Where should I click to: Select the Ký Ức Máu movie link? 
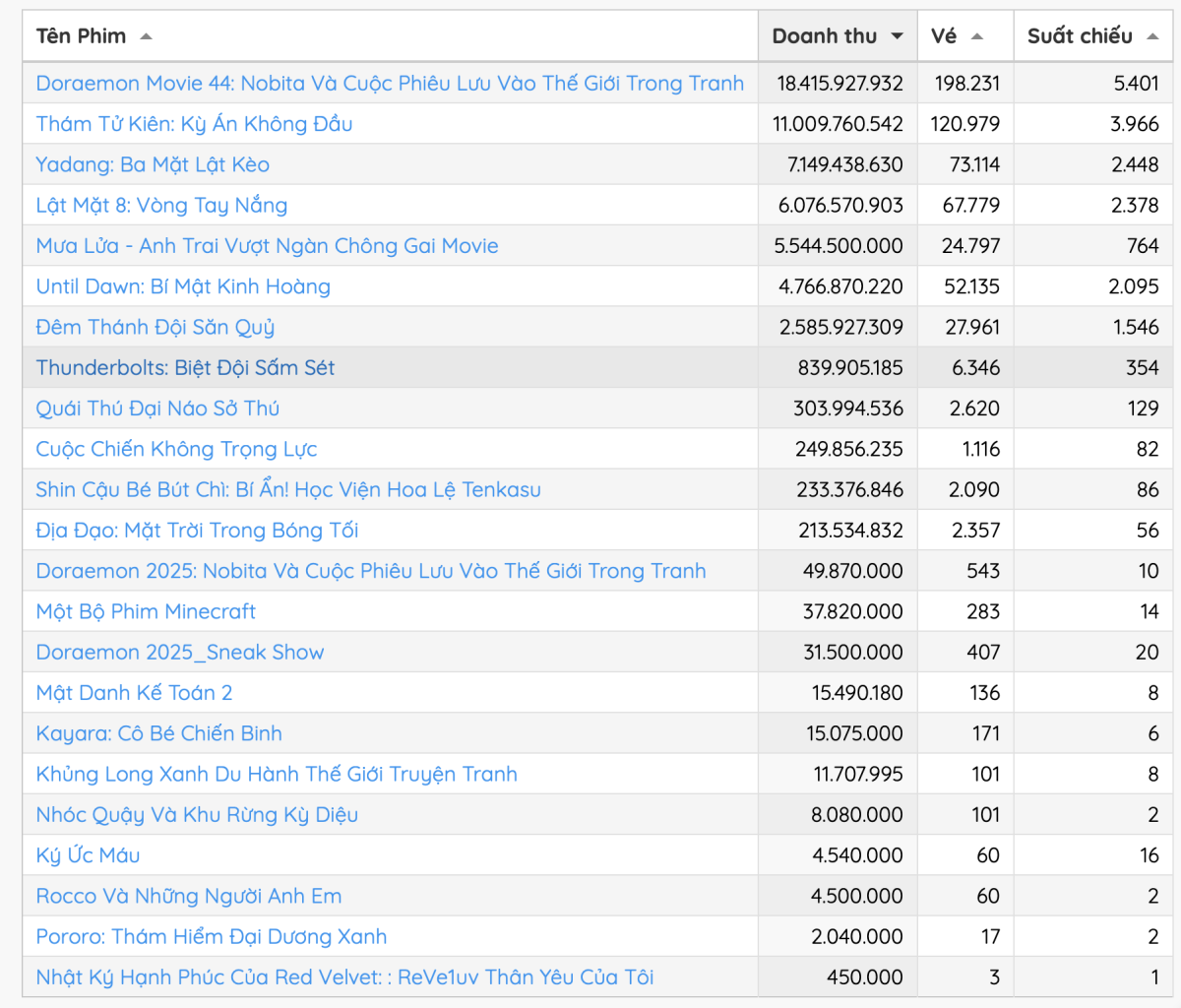[88, 855]
